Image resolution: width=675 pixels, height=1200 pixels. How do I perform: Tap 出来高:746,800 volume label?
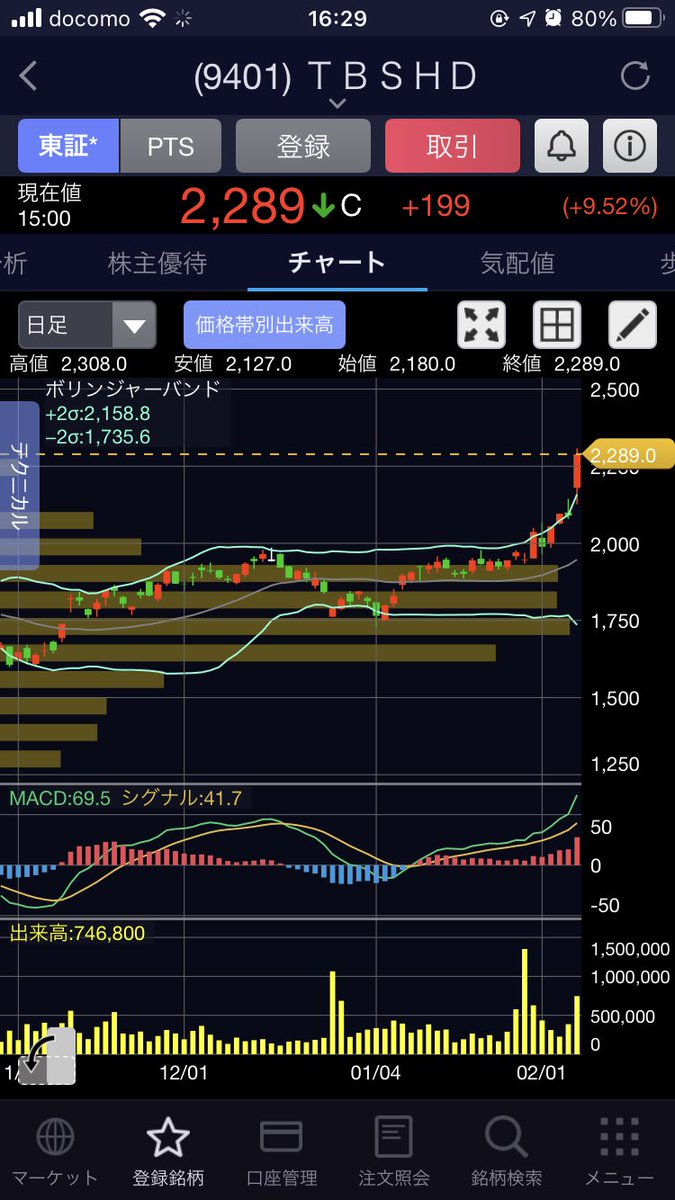click(77, 934)
